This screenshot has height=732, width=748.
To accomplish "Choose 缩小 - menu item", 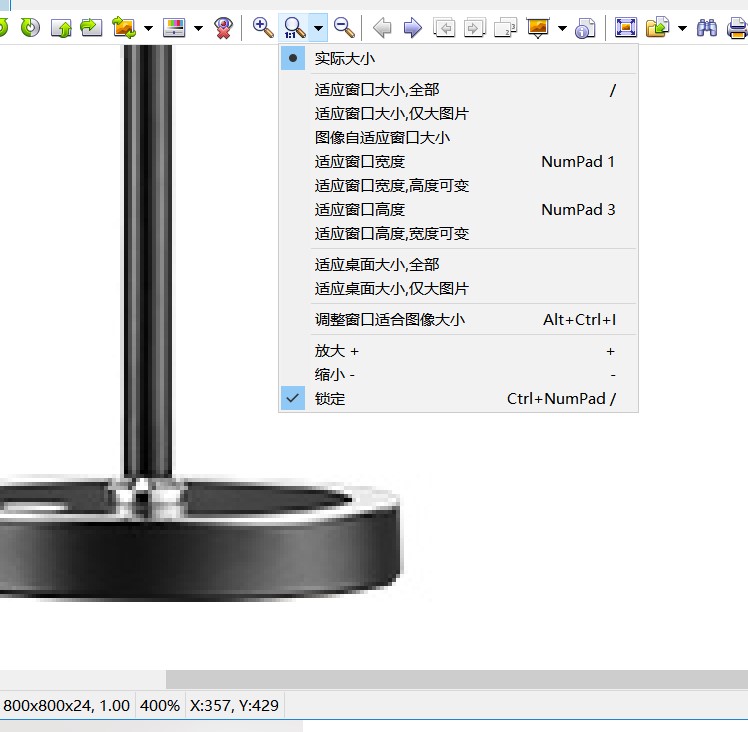I will [x=458, y=375].
